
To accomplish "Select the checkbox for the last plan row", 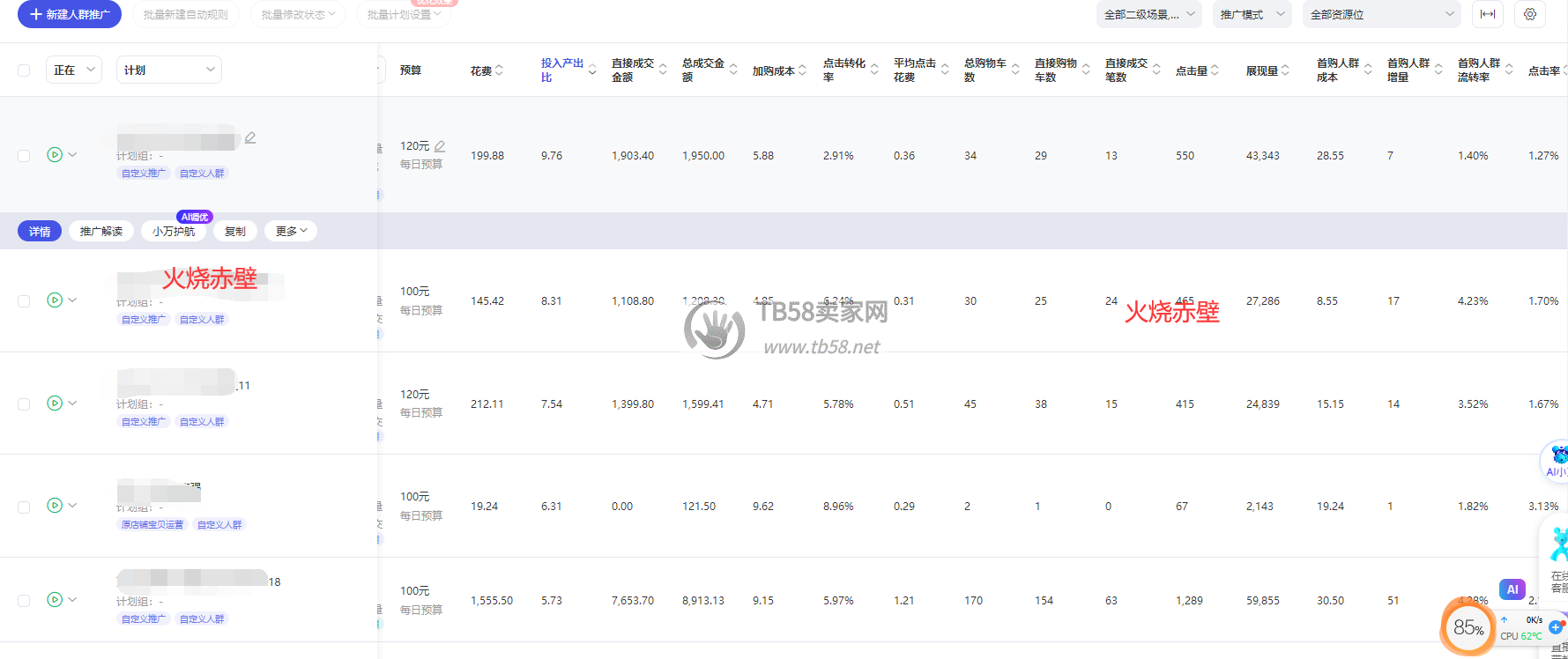I will (24, 601).
